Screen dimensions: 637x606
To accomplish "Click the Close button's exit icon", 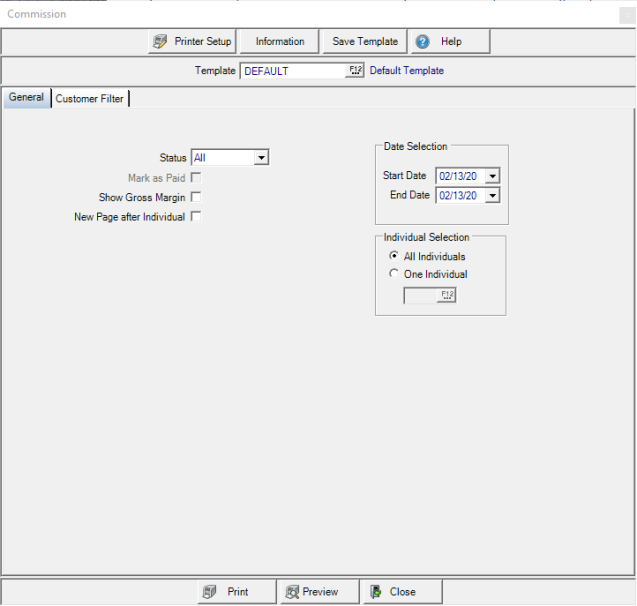I will [x=375, y=592].
